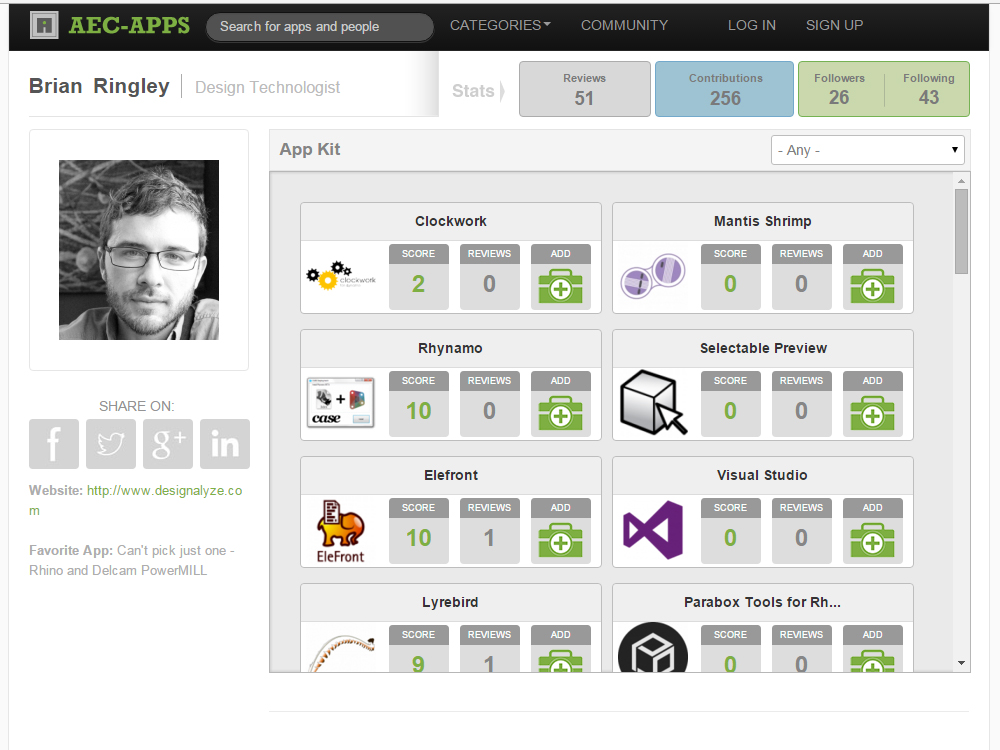View the 26 Followers
Screen dimensions: 1000x750
(x=839, y=89)
